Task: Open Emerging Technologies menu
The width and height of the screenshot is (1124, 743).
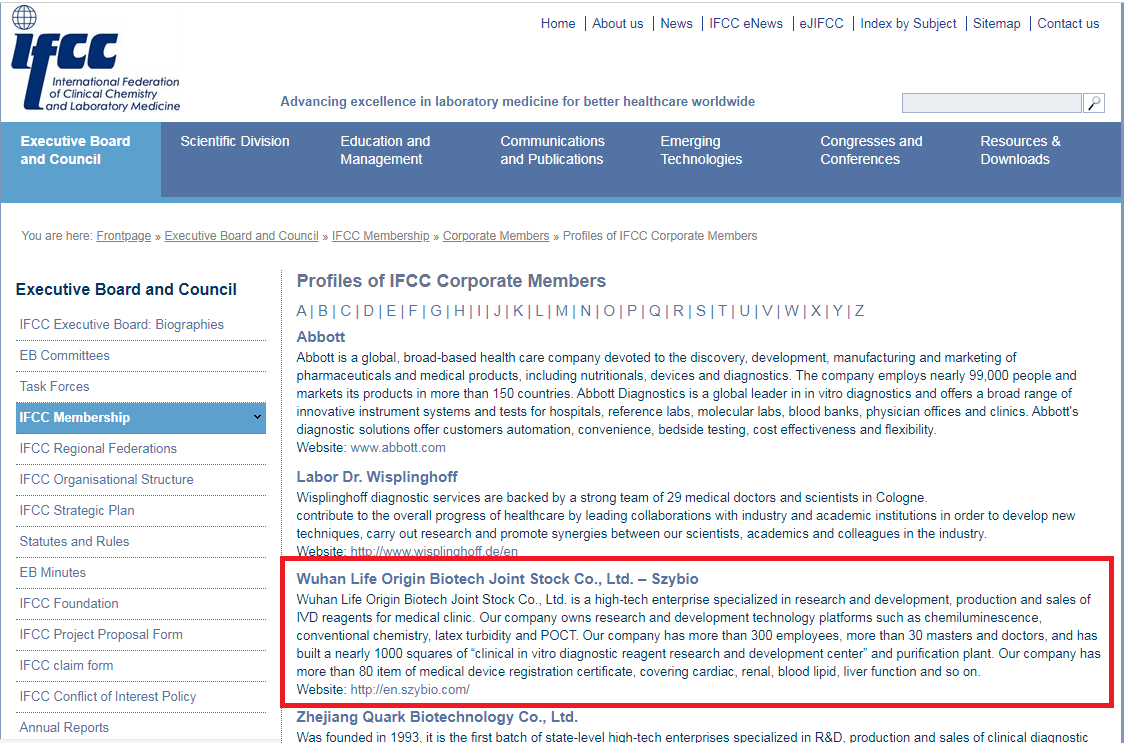Action: coord(701,150)
